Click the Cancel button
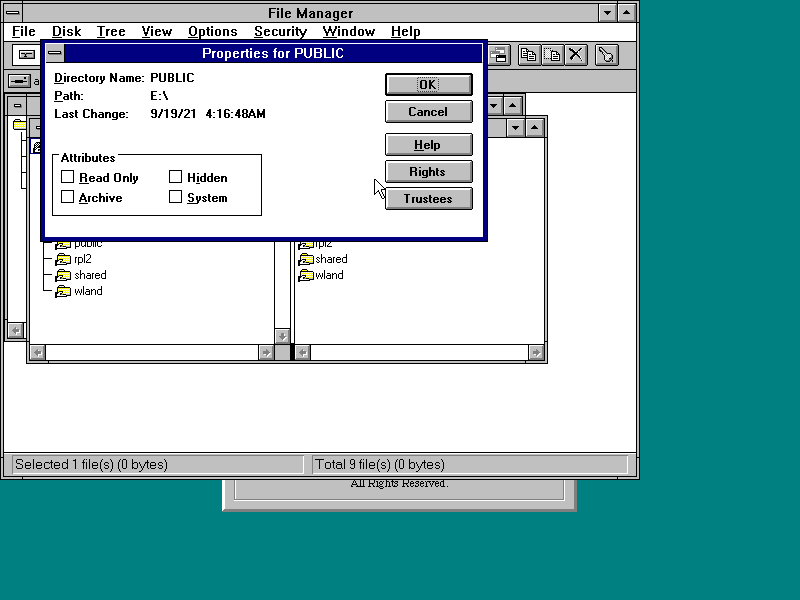 [429, 112]
